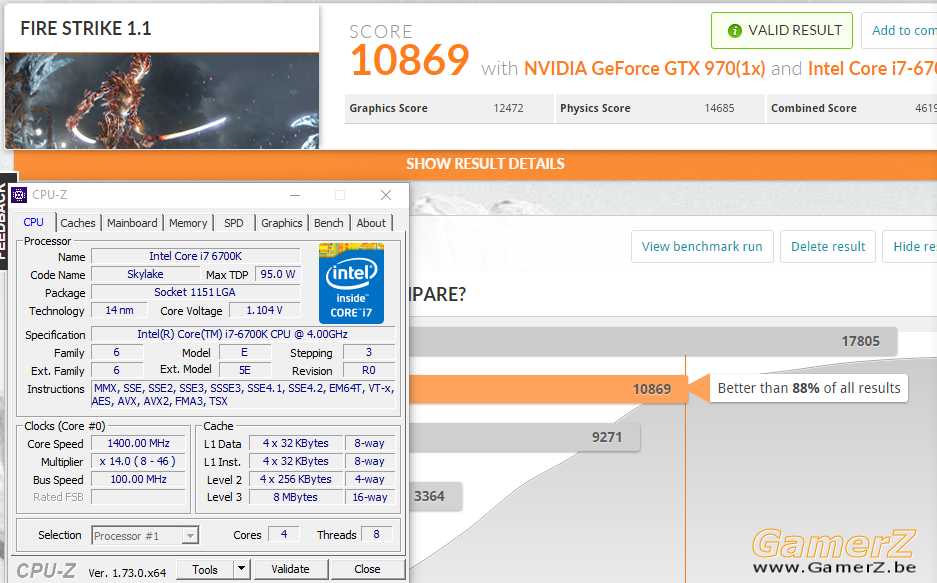Screen dimensions: 937x583
Task: Click the grey 17805 comparison bar
Action: pos(653,341)
